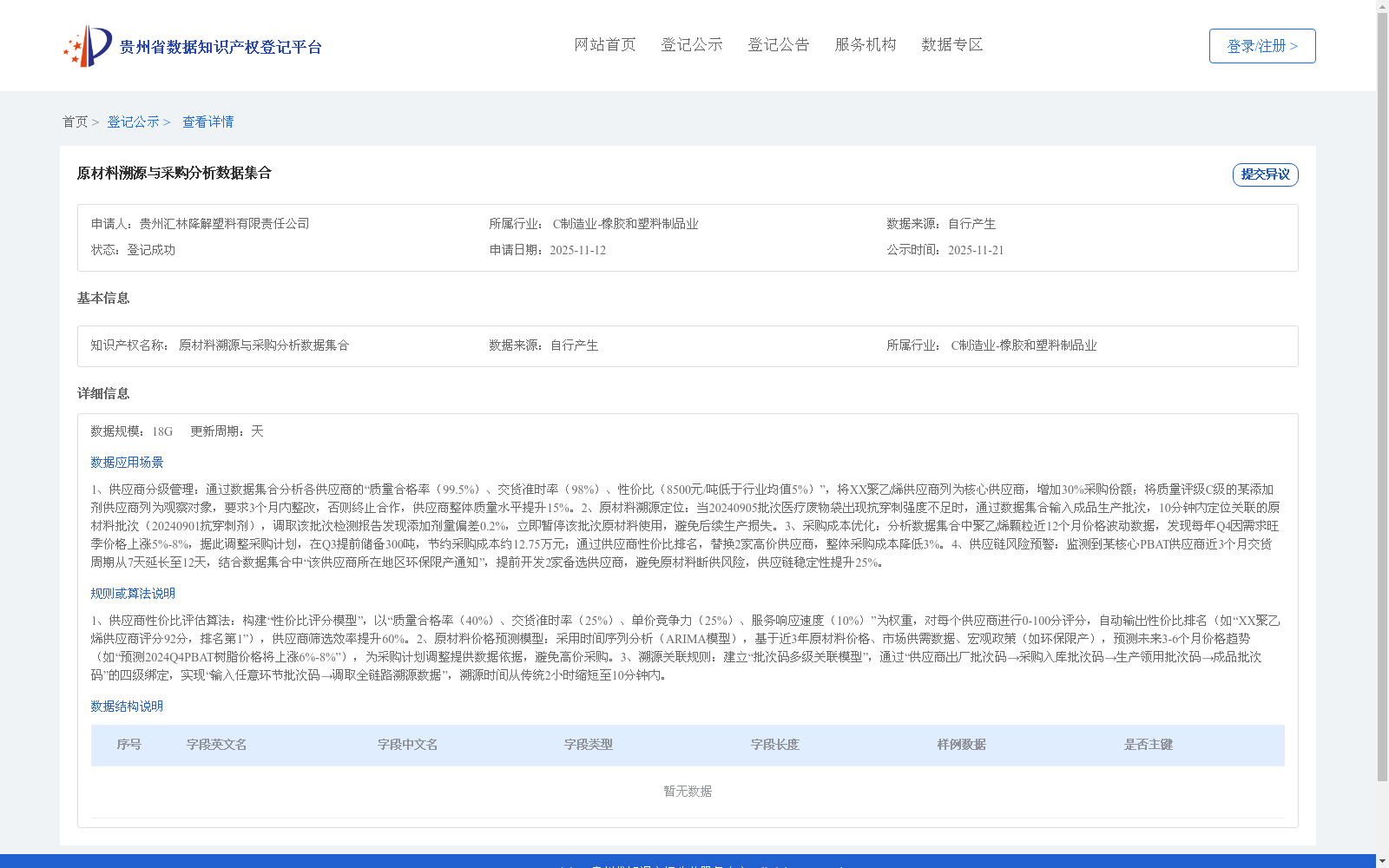Click the 序号 column header
This screenshot has width=1389, height=868.
point(129,745)
